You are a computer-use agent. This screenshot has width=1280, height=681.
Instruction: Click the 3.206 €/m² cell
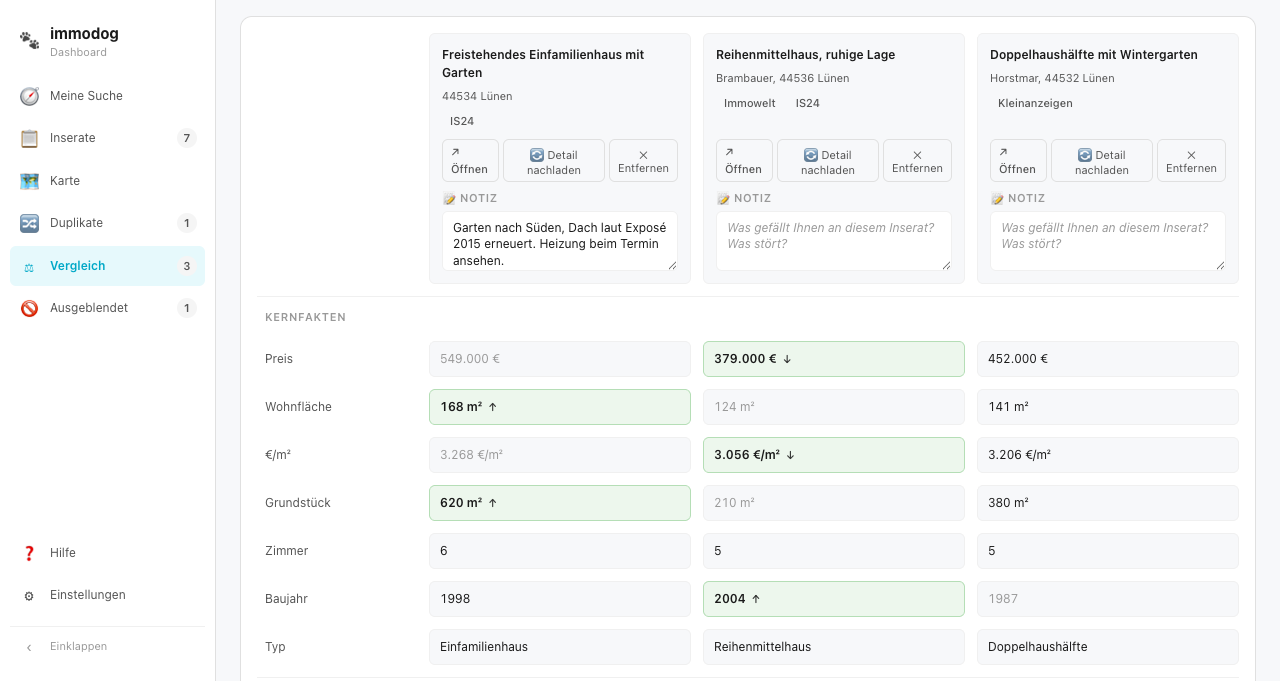1108,455
